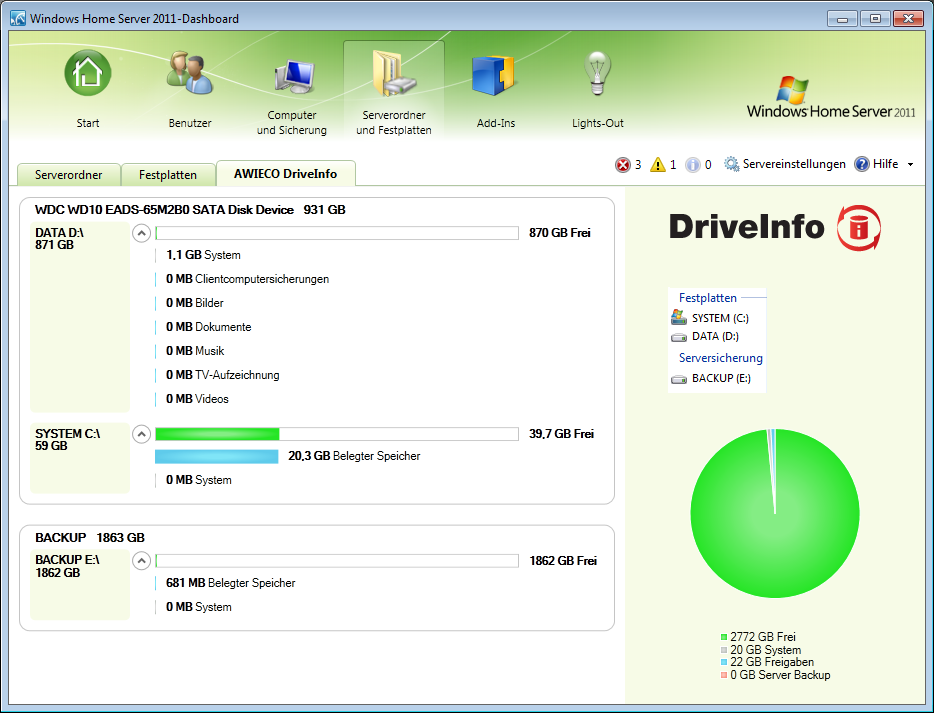The height and width of the screenshot is (713, 934).
Task: Click the red DriveInfo logo icon
Action: (858, 228)
